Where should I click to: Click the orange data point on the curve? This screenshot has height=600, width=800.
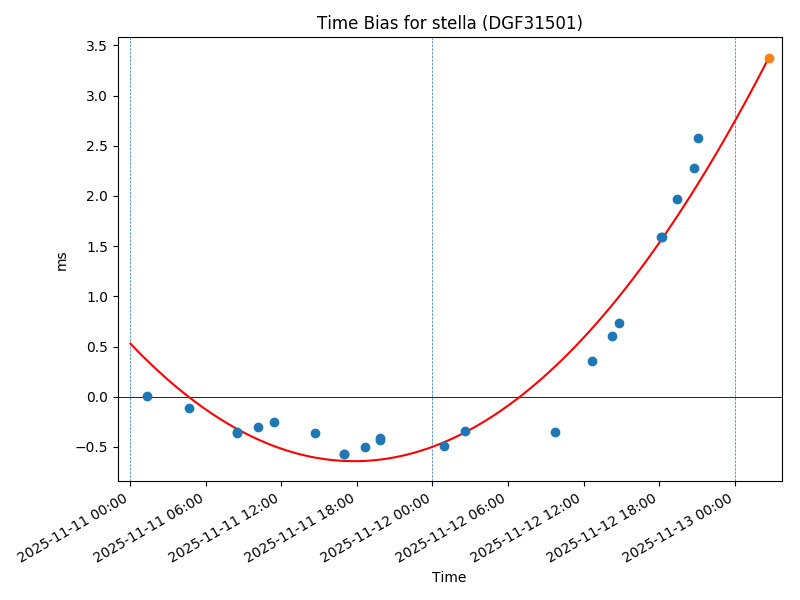click(769, 58)
